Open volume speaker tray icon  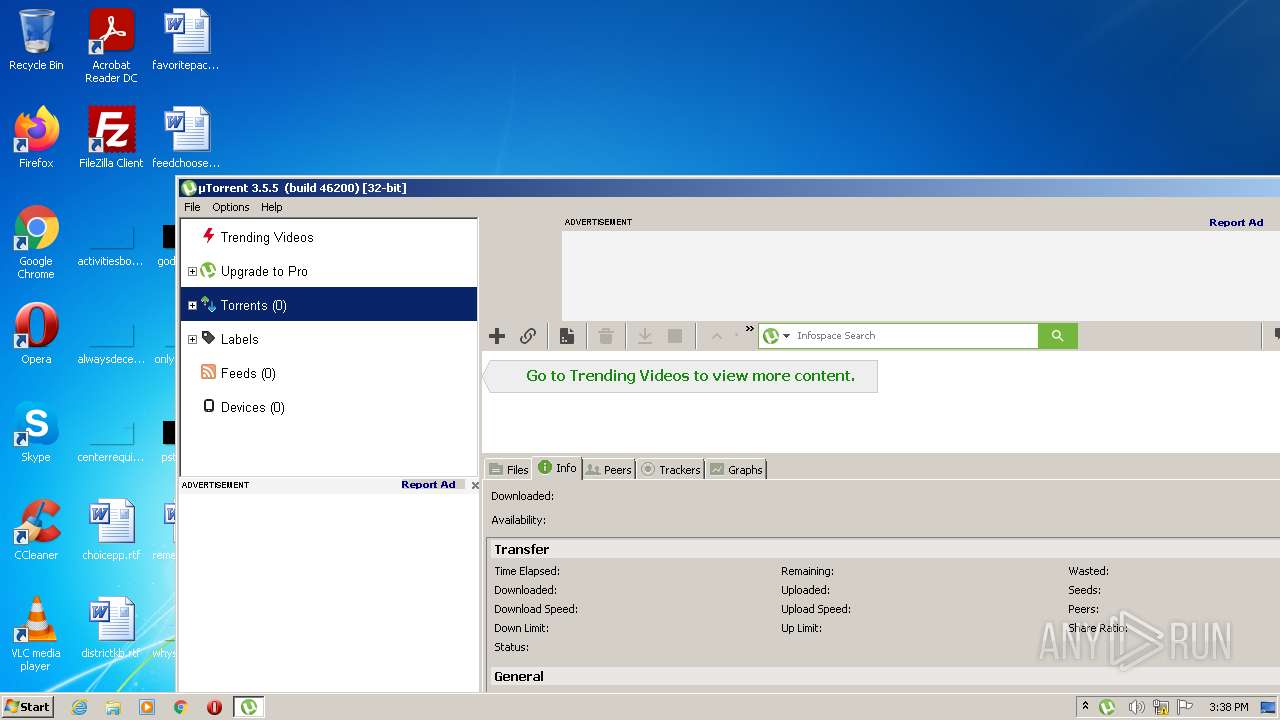(x=1136, y=707)
